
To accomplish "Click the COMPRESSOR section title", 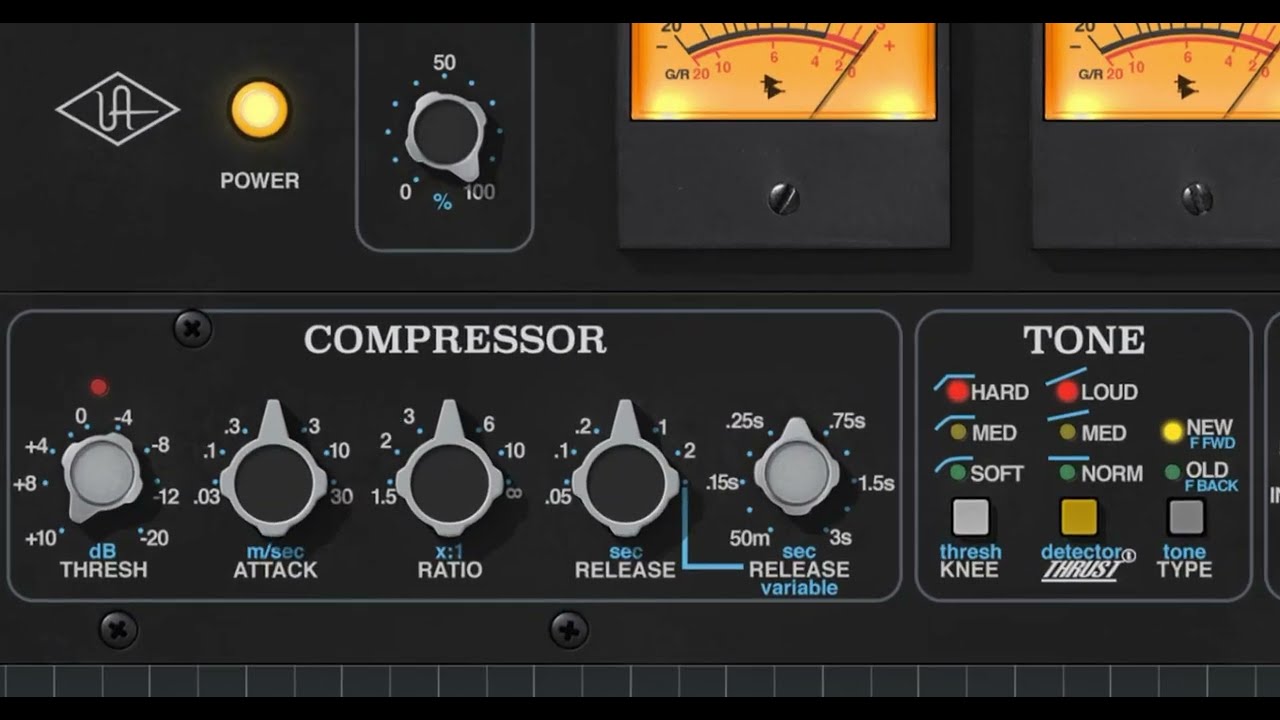I will tap(455, 340).
